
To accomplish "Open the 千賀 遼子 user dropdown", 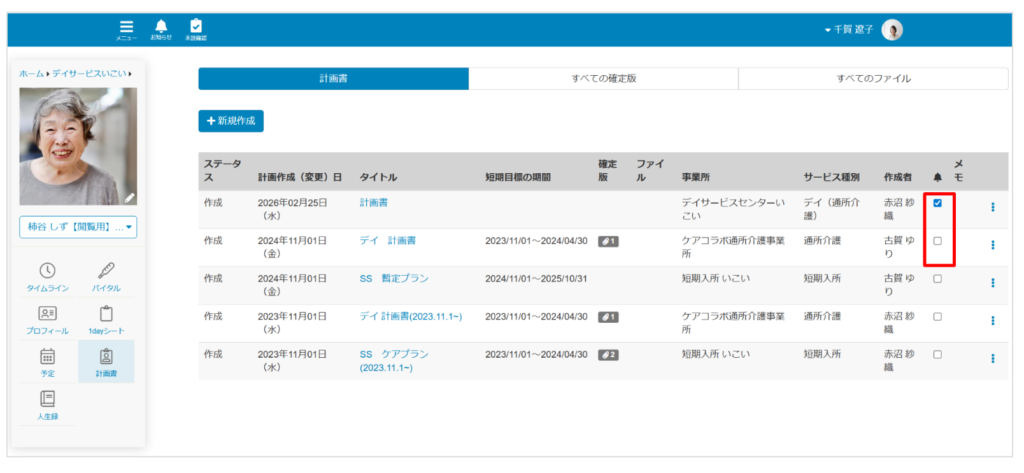I will (849, 30).
